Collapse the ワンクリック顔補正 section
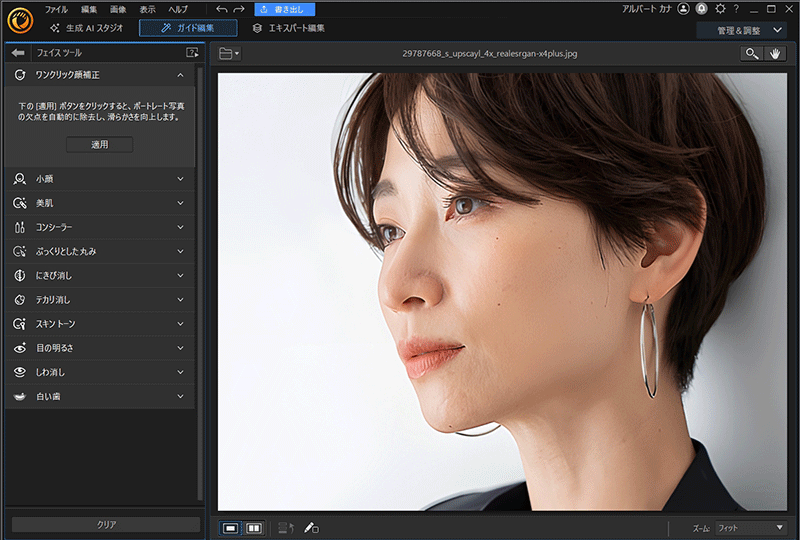Screen dimensions: 800x540 click(180, 75)
